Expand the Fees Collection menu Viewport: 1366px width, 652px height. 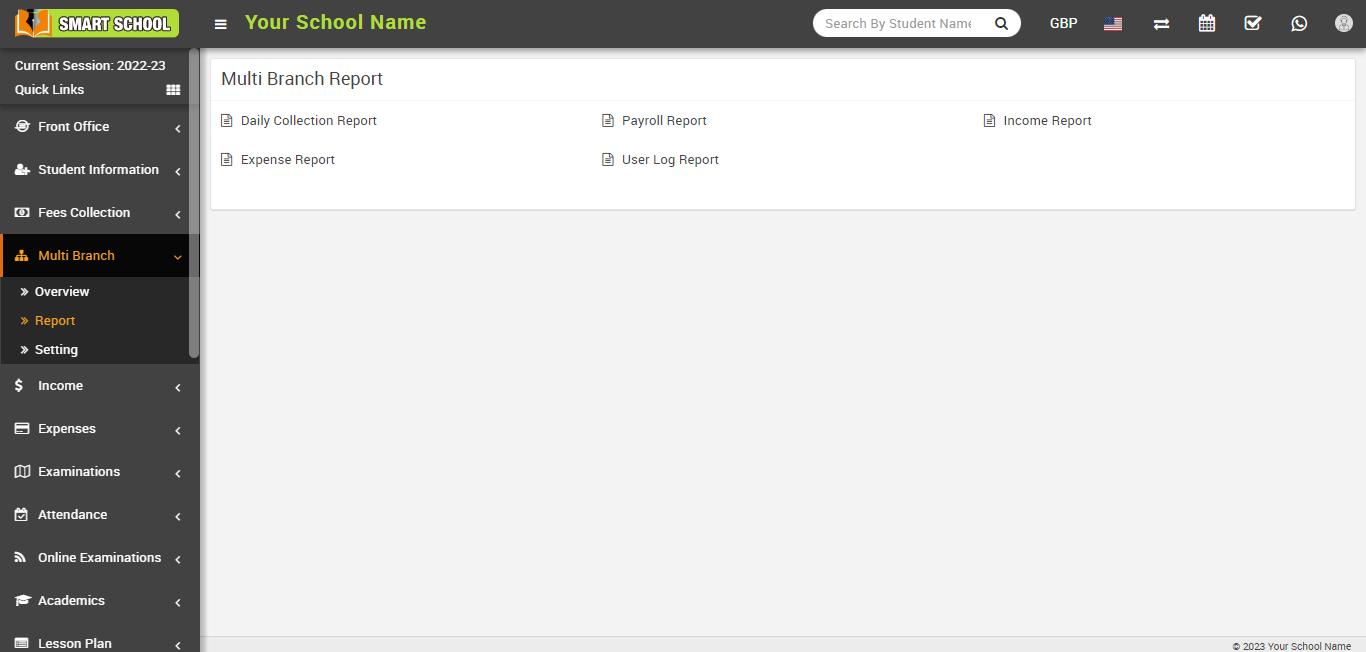point(98,213)
